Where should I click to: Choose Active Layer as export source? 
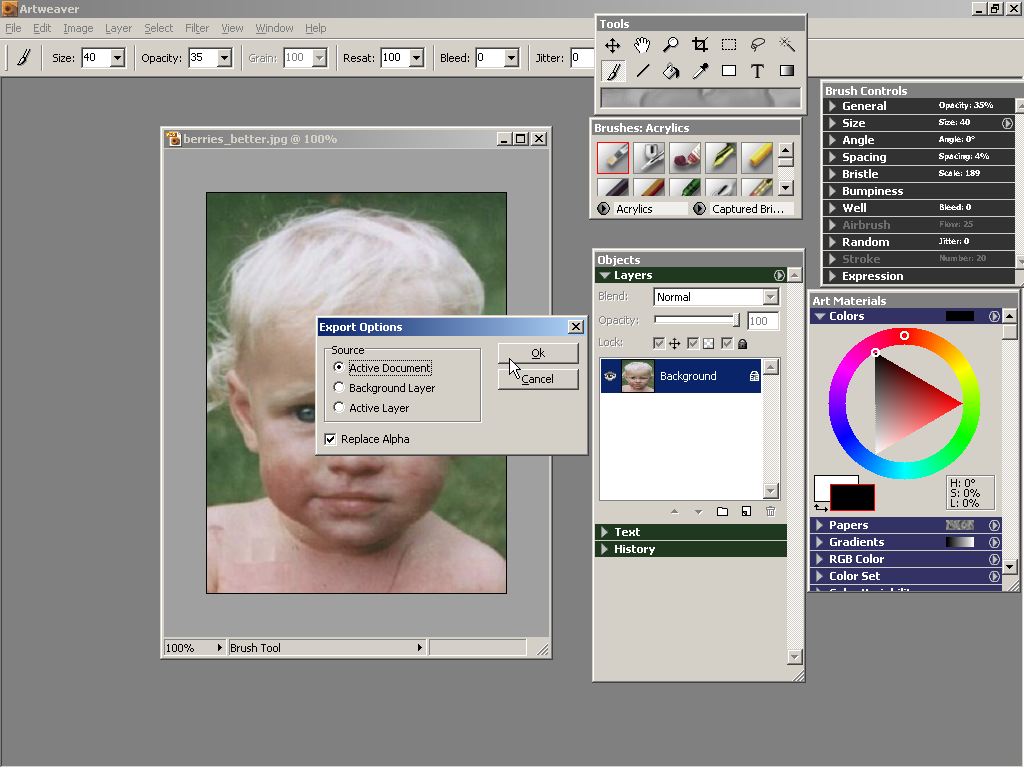click(340, 408)
